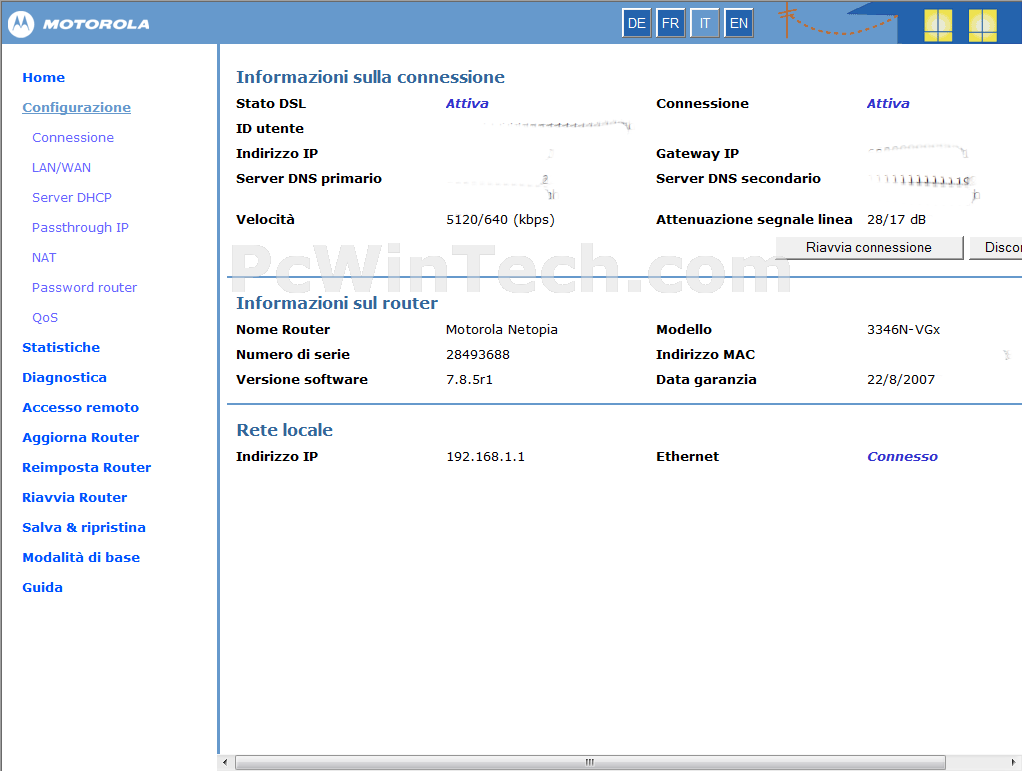The width and height of the screenshot is (1022, 771).
Task: Open the Guida help page
Action: 42,587
